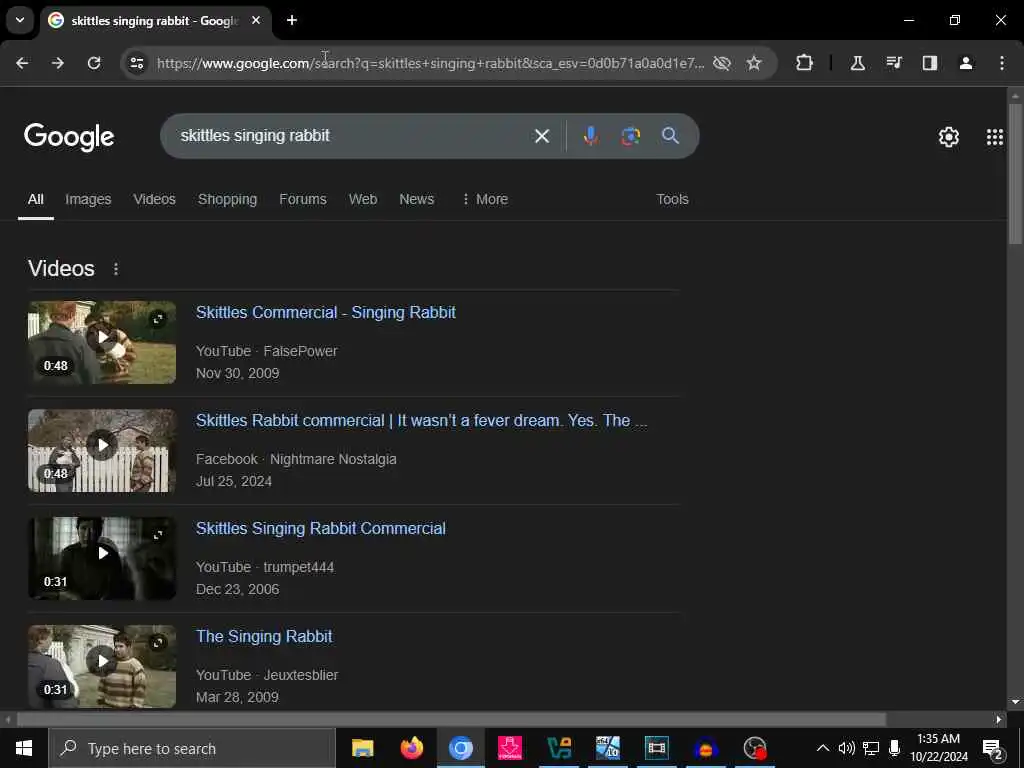Screen dimensions: 1024x768
Task: Open the Tools search options
Action: point(673,199)
